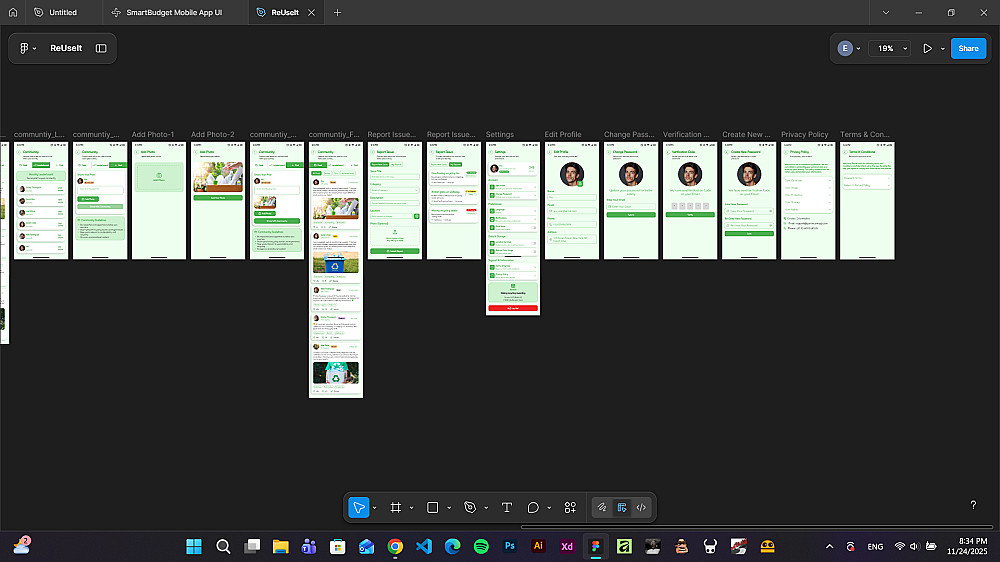Go to Figma home
Viewport: 1000px width, 562px height.
pos(13,12)
